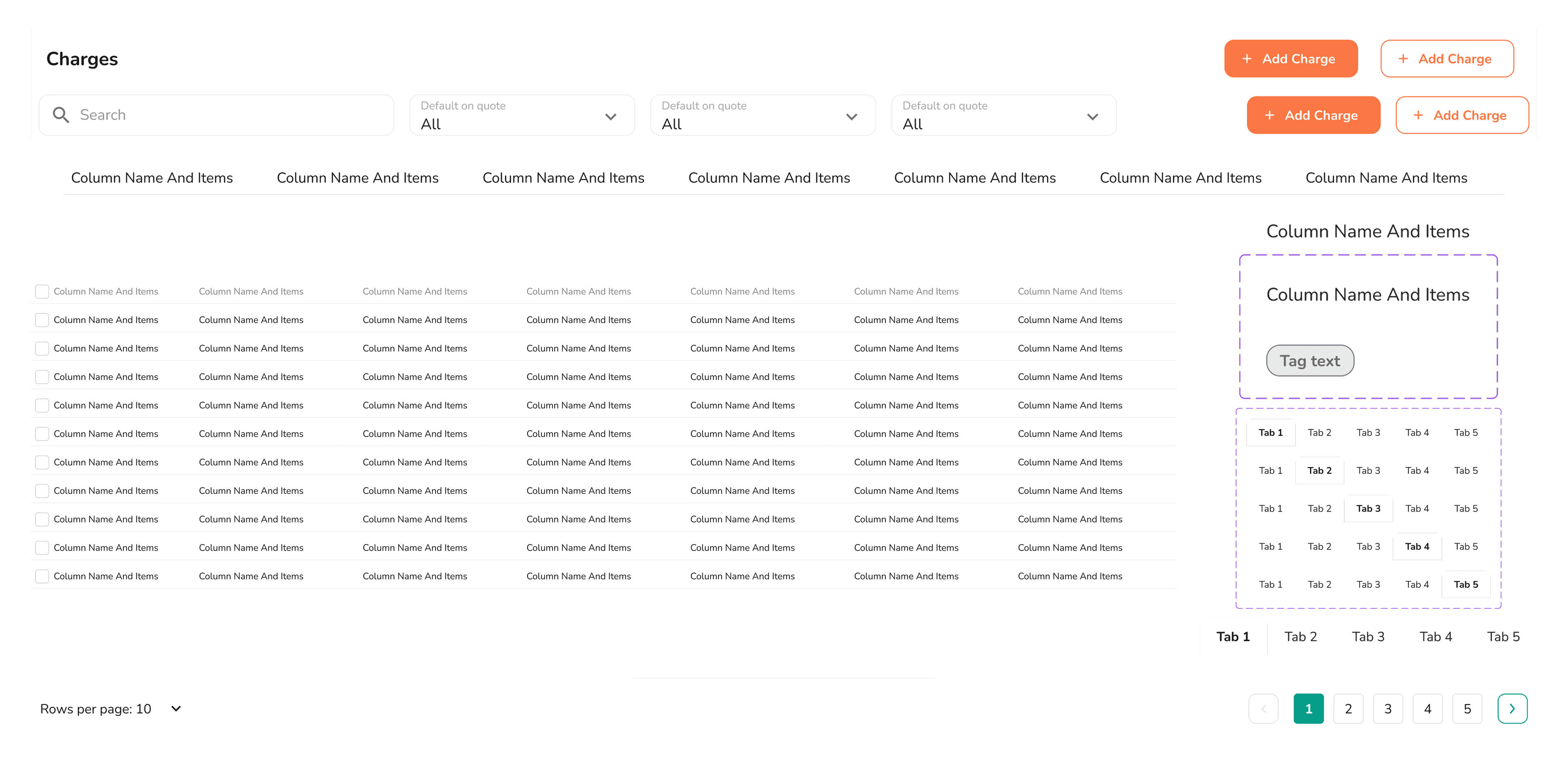Viewport: 1568px width, 766px height.
Task: Click plus icon on top outlined Add Charge
Action: 1403,59
